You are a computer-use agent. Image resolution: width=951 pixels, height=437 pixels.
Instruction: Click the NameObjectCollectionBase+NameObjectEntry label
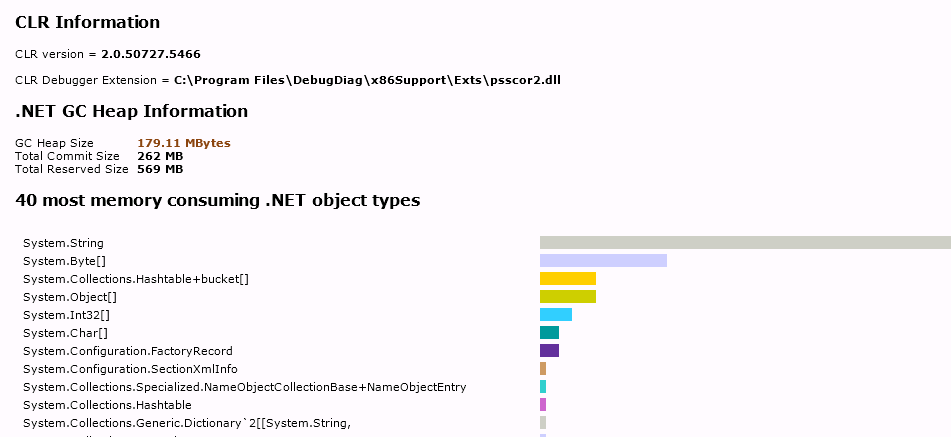[244, 387]
